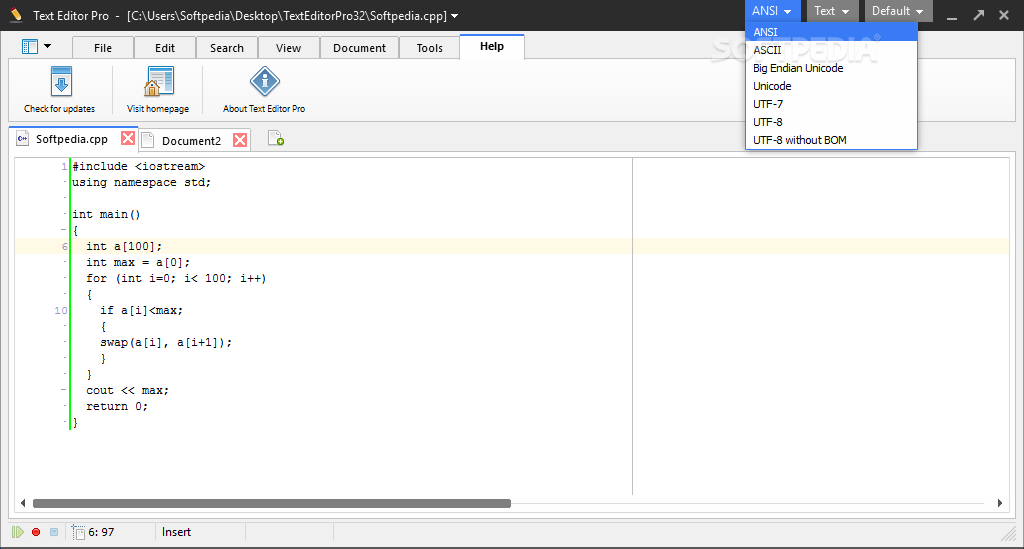1024x549 pixels.
Task: Click the horizontal scrollbar thumb
Action: point(272,503)
